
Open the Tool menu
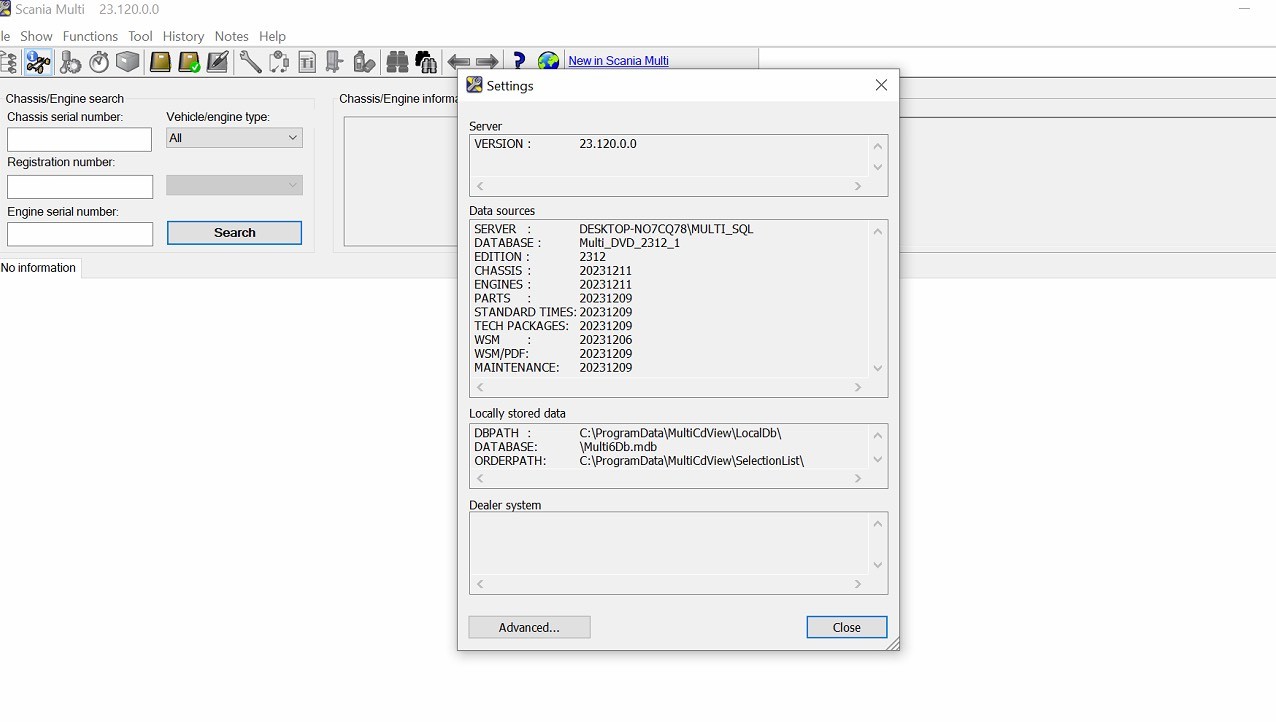point(140,36)
